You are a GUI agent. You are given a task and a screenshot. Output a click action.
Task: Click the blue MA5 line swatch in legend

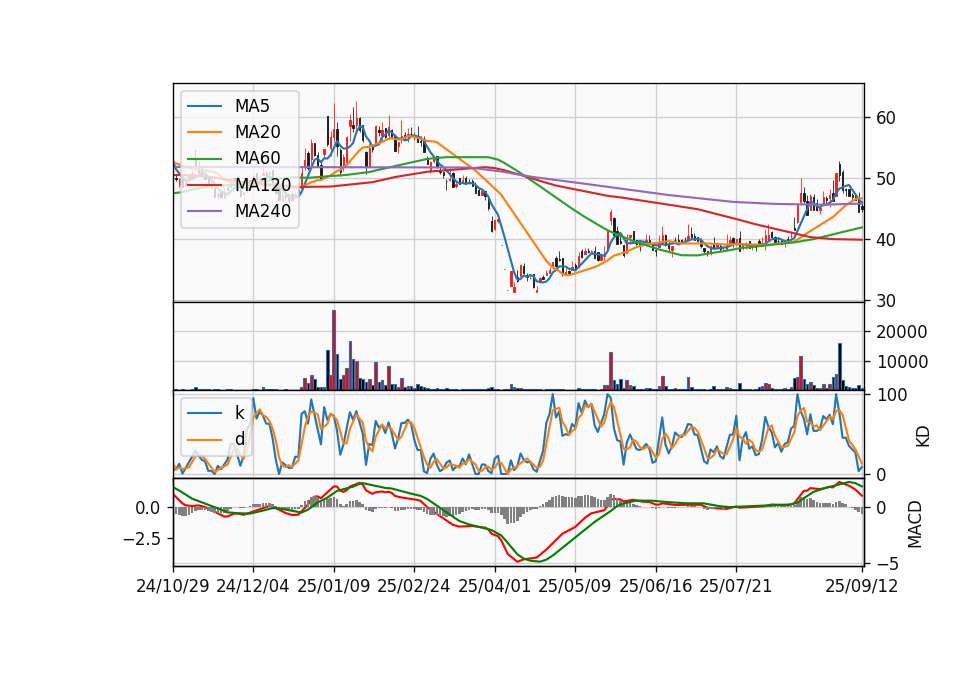pos(204,106)
